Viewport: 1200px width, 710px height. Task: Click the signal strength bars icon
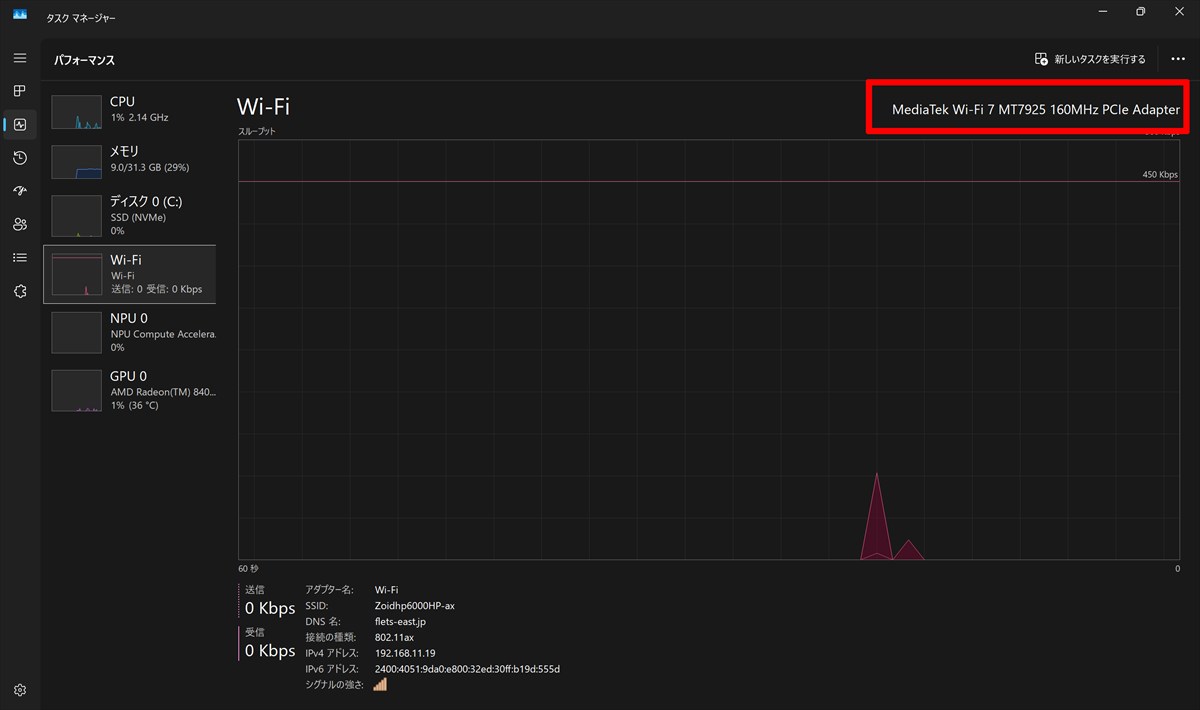[x=380, y=684]
